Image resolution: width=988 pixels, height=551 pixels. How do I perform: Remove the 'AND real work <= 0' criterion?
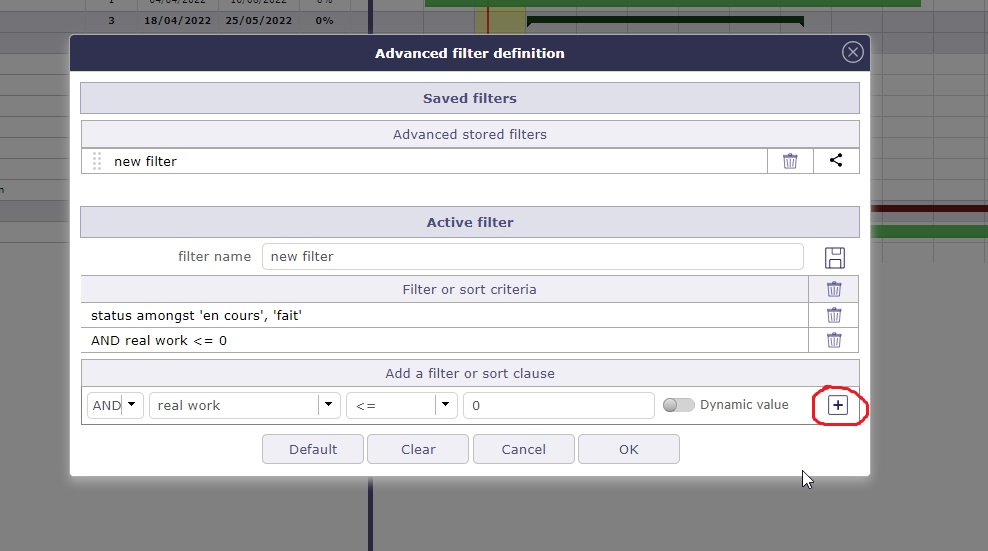click(x=834, y=340)
